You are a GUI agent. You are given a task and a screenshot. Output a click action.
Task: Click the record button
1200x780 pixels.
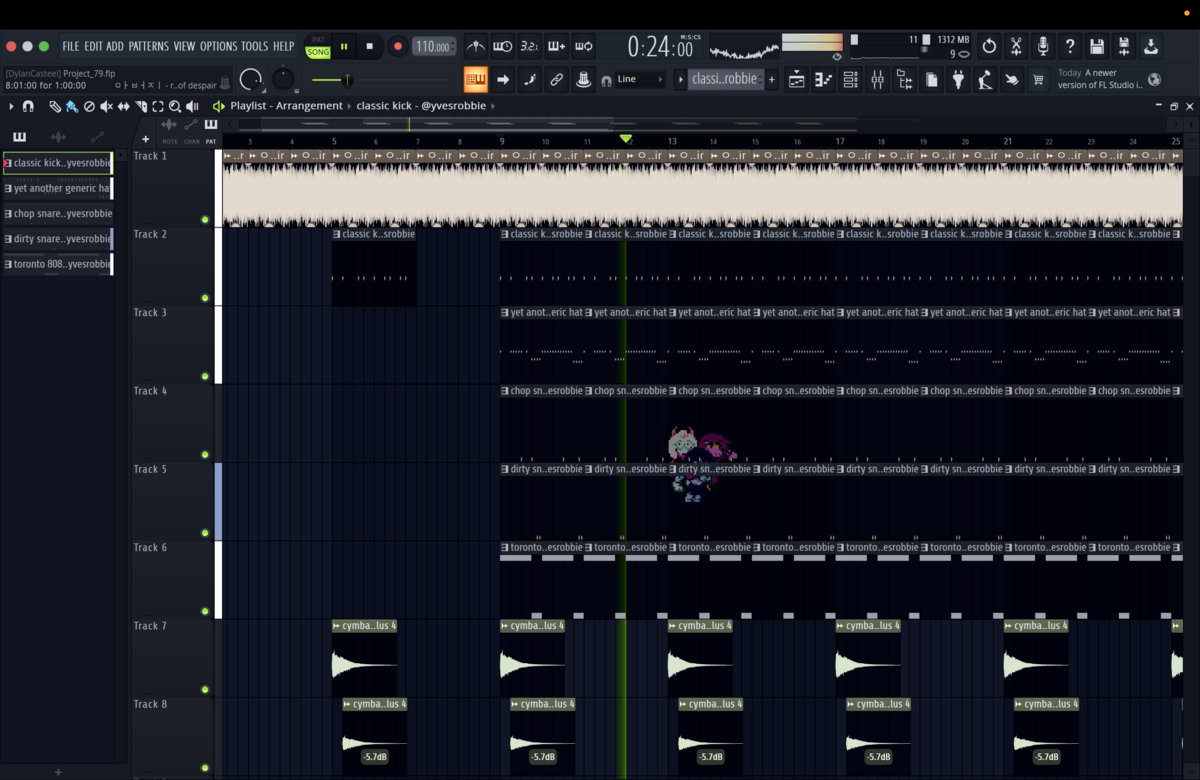point(397,46)
